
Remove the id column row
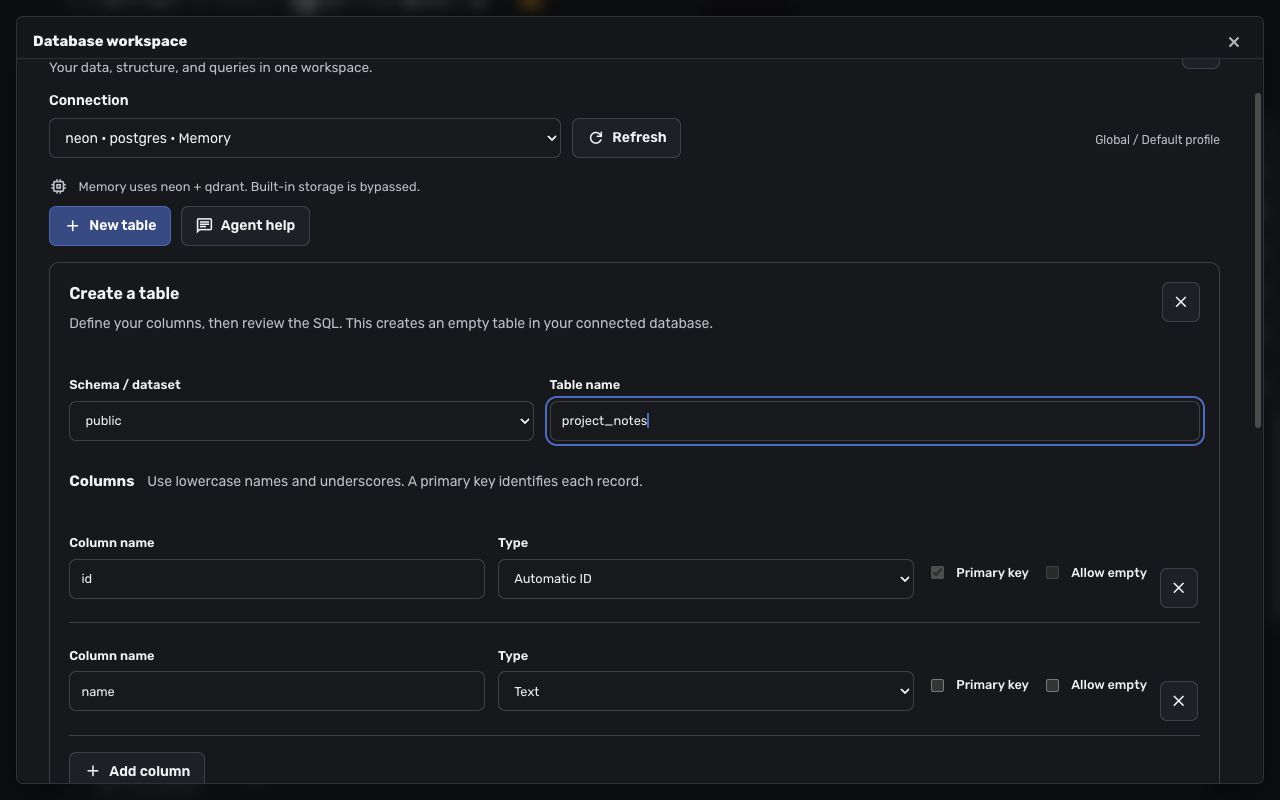pyautogui.click(x=1178, y=588)
